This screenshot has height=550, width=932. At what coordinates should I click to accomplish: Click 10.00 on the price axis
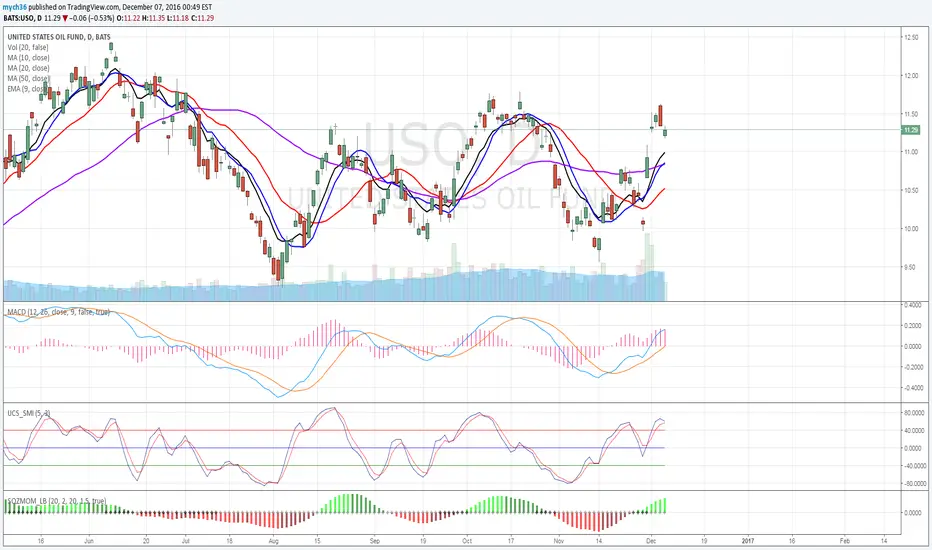(911, 229)
